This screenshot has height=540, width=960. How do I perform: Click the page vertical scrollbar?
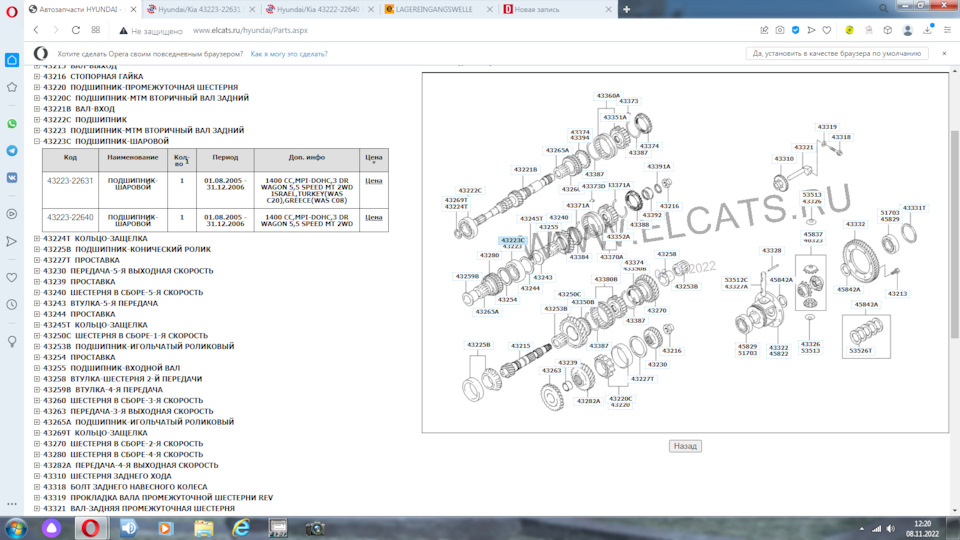pos(954,233)
